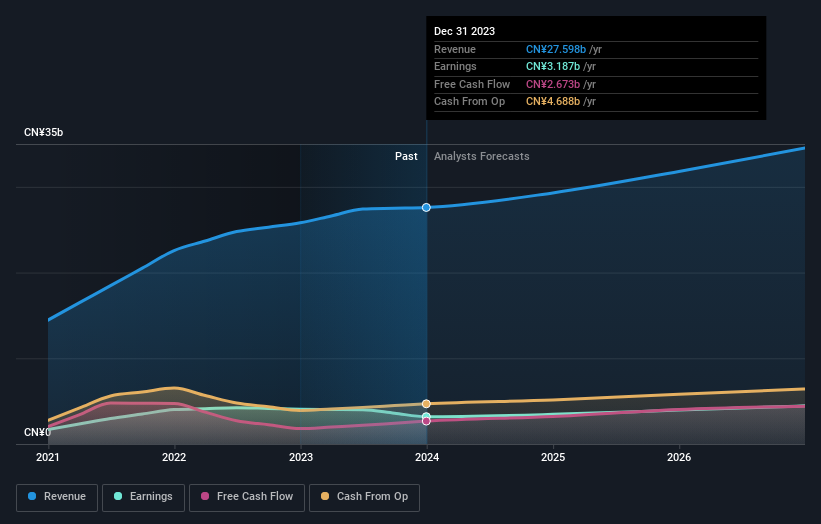Viewport: 821px width, 524px height.
Task: Click the 'Past' section label
Action: 406,156
